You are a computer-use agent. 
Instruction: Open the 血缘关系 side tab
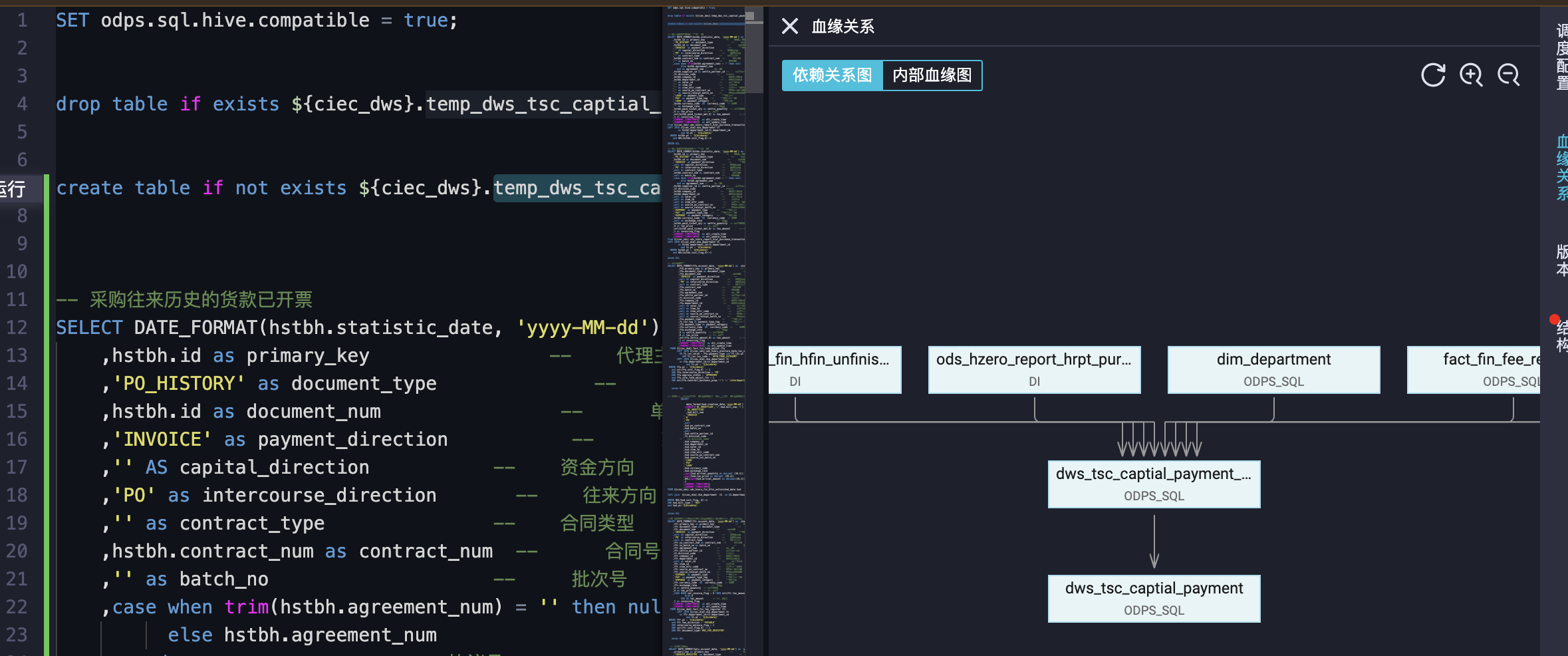(x=1561, y=168)
